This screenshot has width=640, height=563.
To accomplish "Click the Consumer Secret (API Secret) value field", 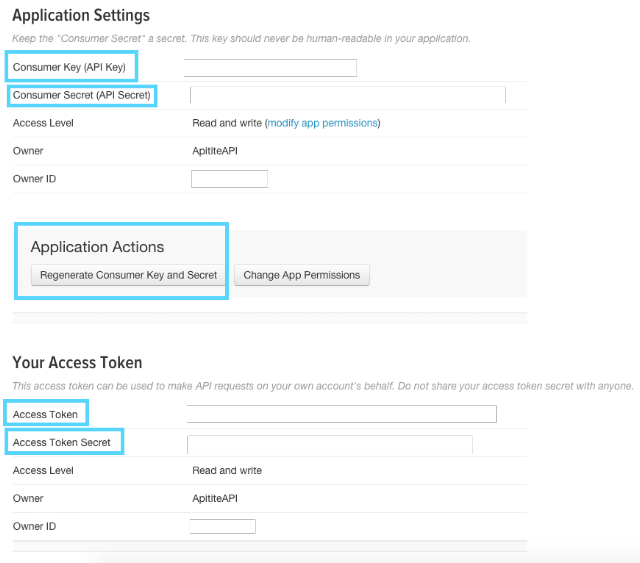I will [348, 95].
